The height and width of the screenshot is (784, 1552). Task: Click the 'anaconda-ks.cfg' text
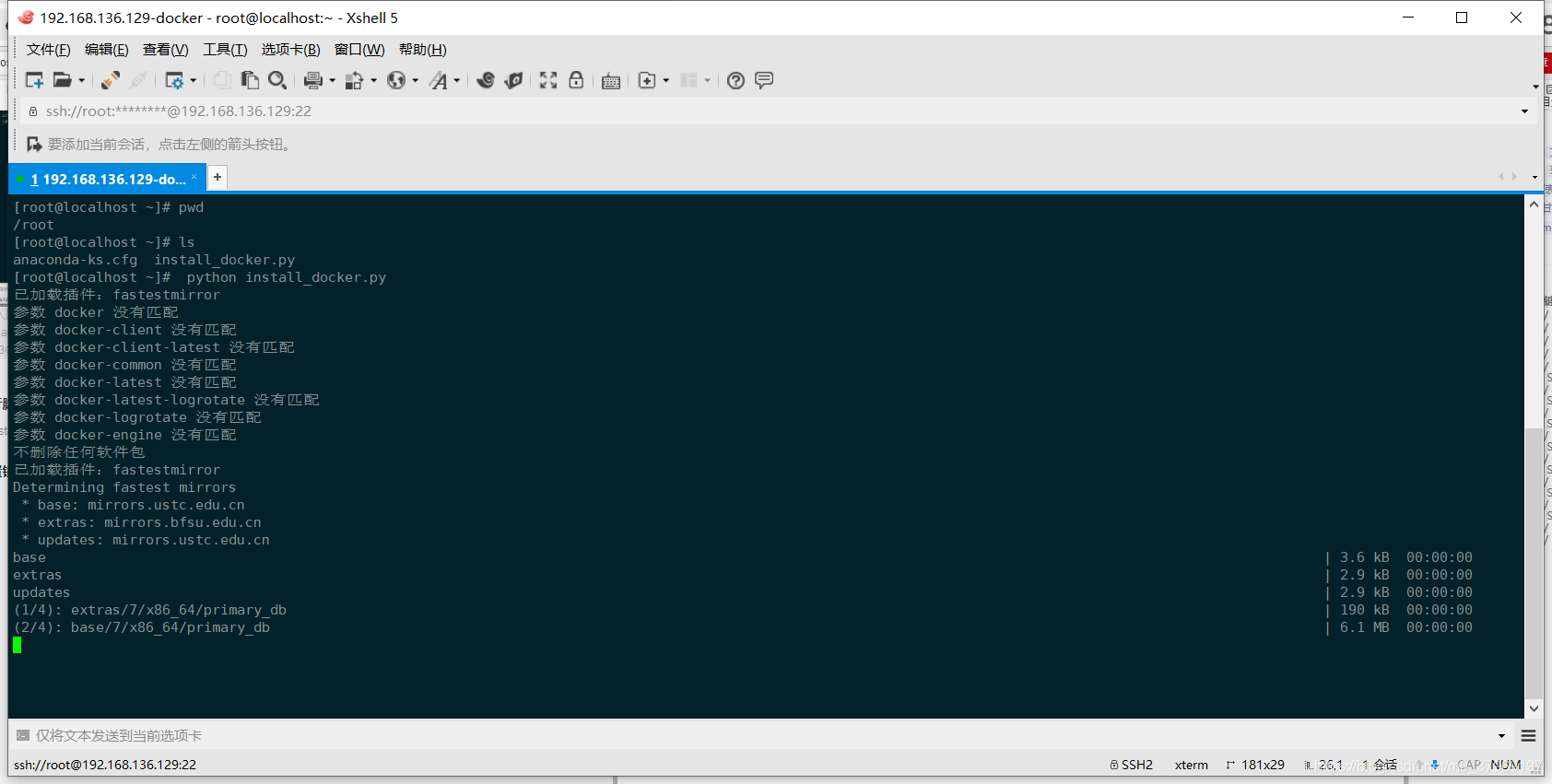75,260
